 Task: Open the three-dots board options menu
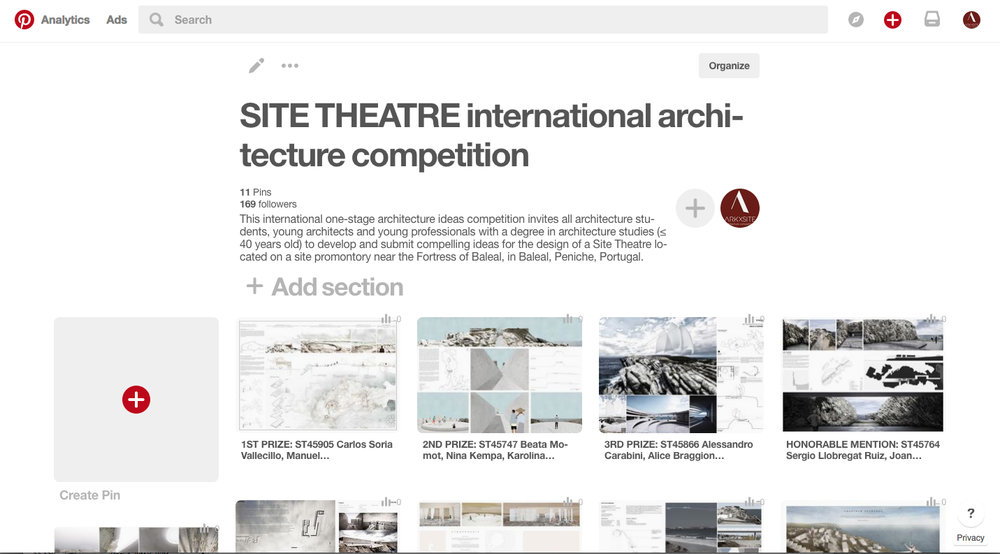click(x=290, y=66)
